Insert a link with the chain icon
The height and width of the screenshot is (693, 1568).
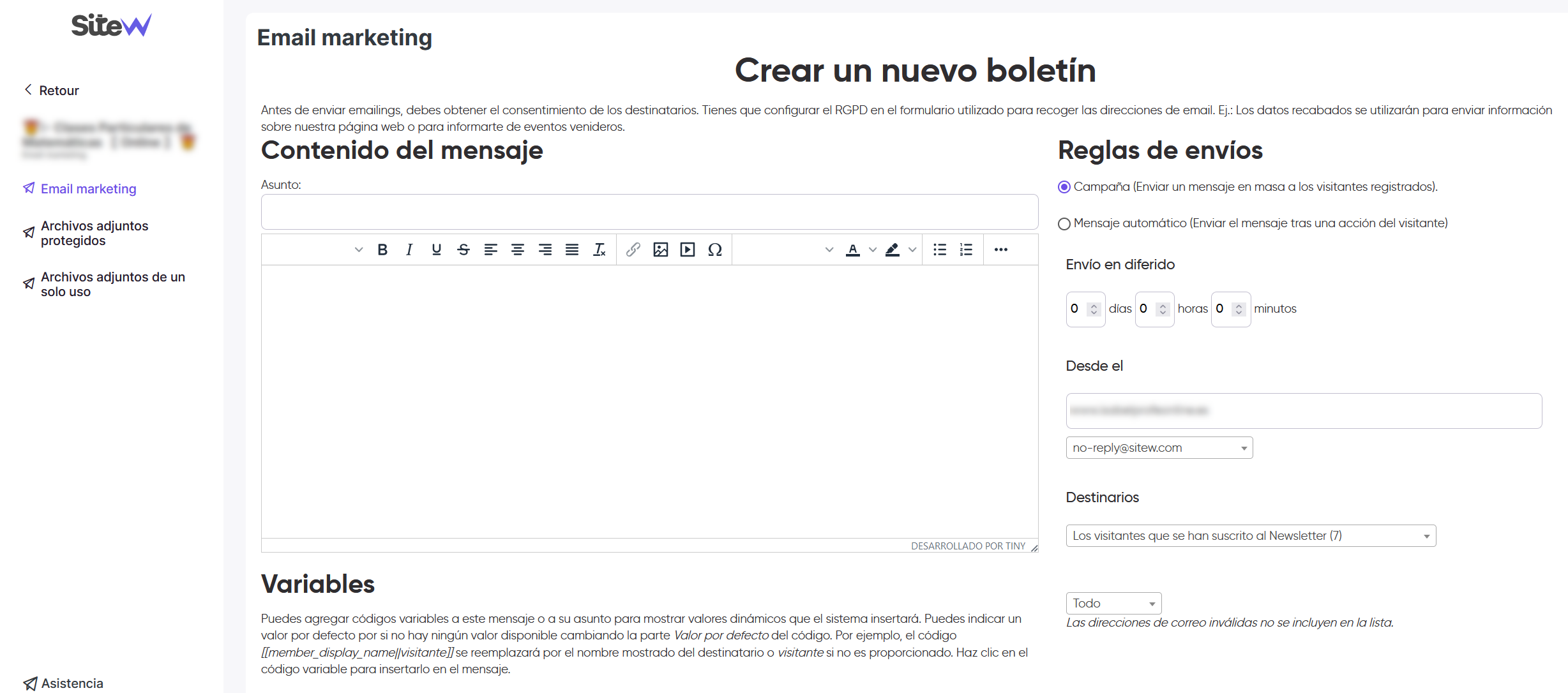click(633, 250)
